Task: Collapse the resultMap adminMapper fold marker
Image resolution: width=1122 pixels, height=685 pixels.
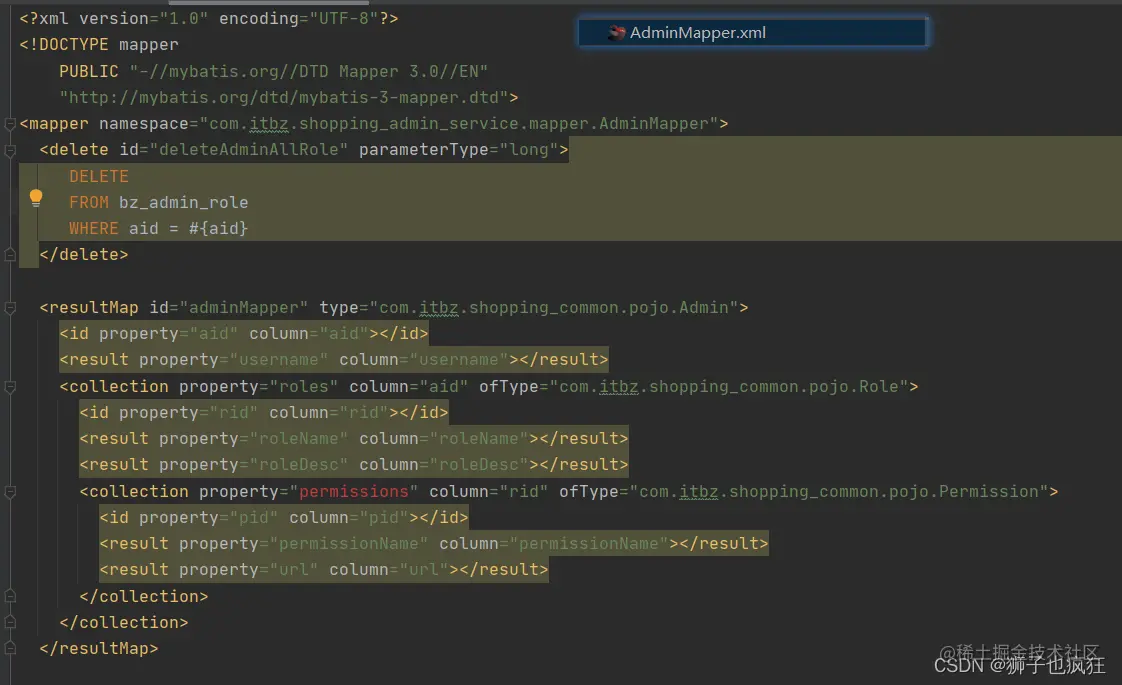Action: (x=10, y=308)
